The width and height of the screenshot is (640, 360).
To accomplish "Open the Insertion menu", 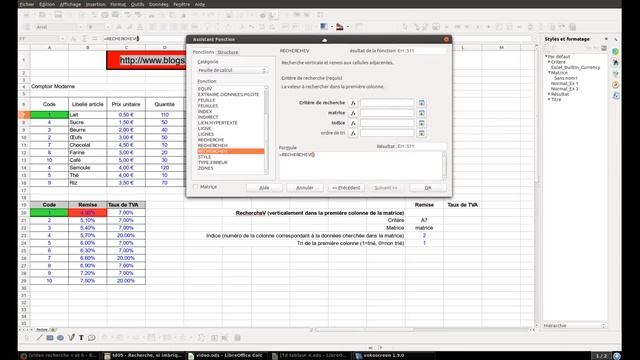I will pos(96,4).
